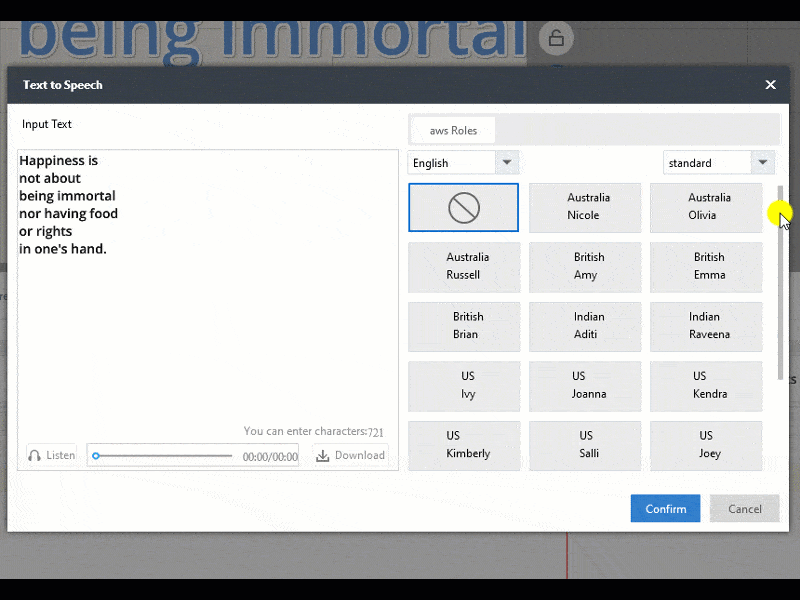
Task: Click the yellow cursor highlight on scrollbar
Action: point(779,213)
